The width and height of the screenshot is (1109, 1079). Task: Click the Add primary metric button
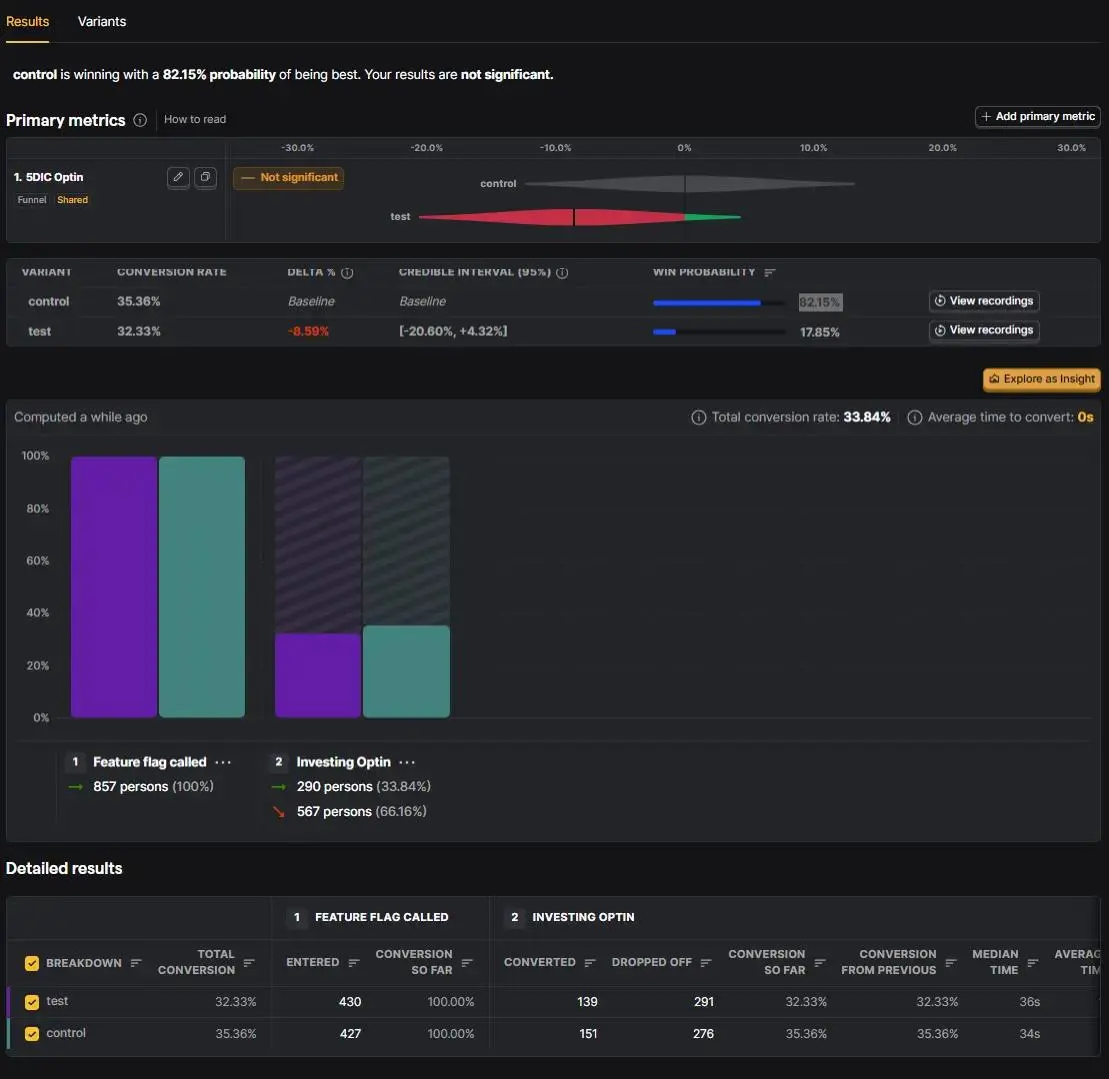coord(1038,117)
